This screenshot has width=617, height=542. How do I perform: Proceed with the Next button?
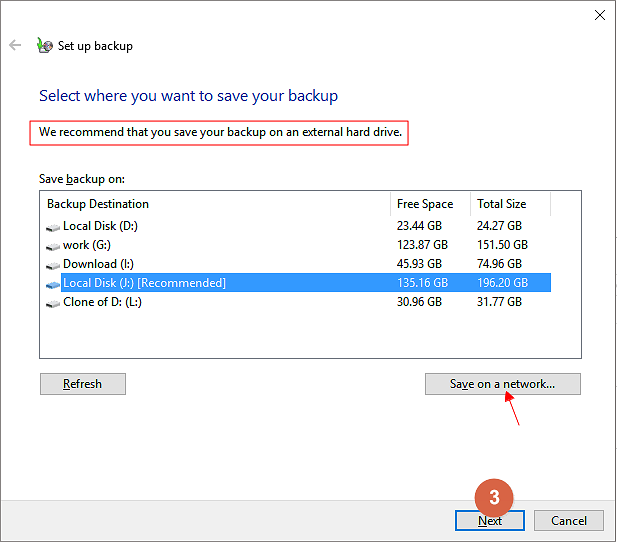[490, 520]
